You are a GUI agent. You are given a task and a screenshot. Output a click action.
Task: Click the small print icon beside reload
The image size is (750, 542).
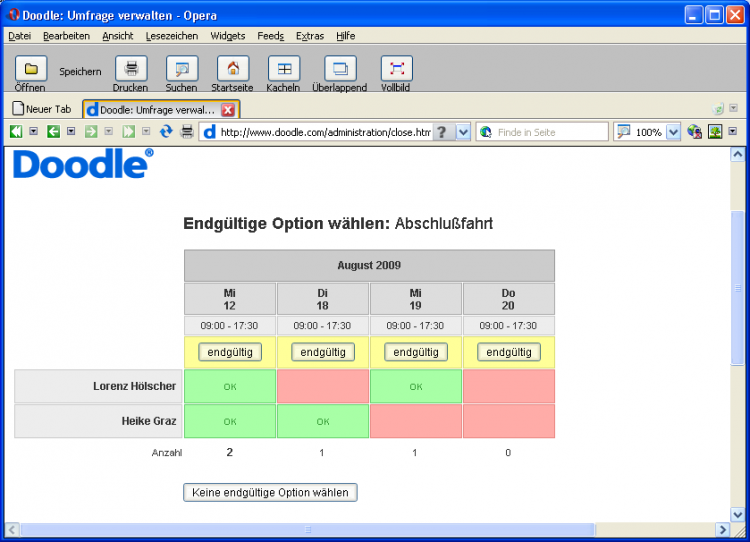click(x=187, y=132)
